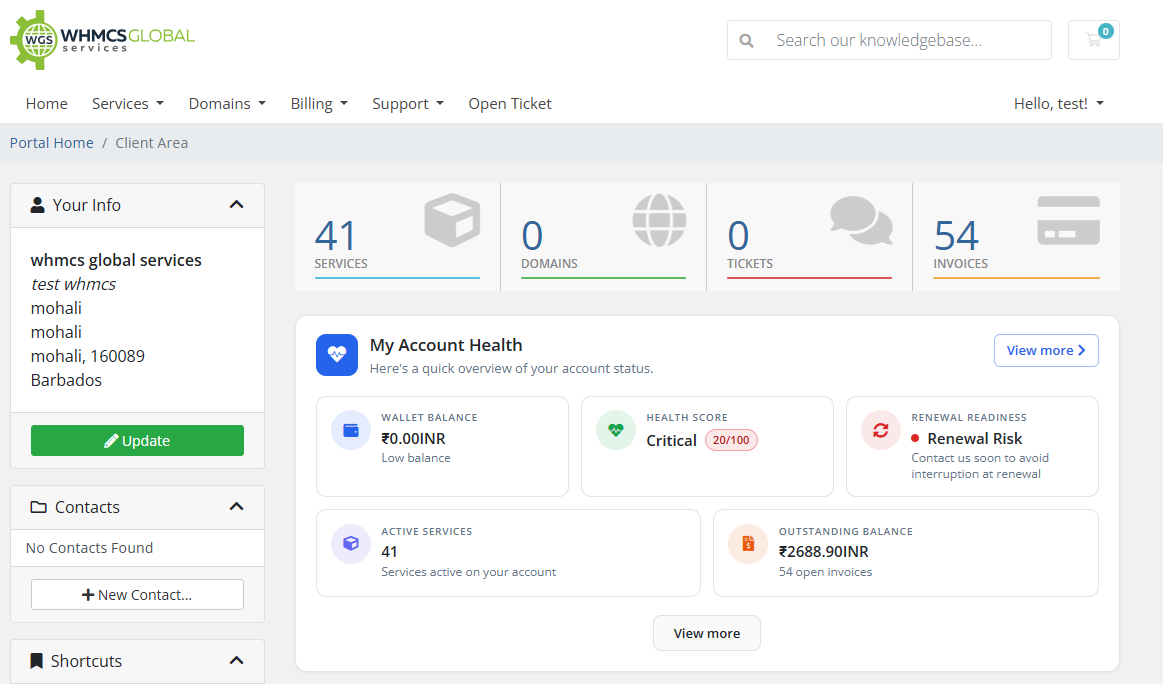Click the top View more button with arrow

[x=1046, y=350]
